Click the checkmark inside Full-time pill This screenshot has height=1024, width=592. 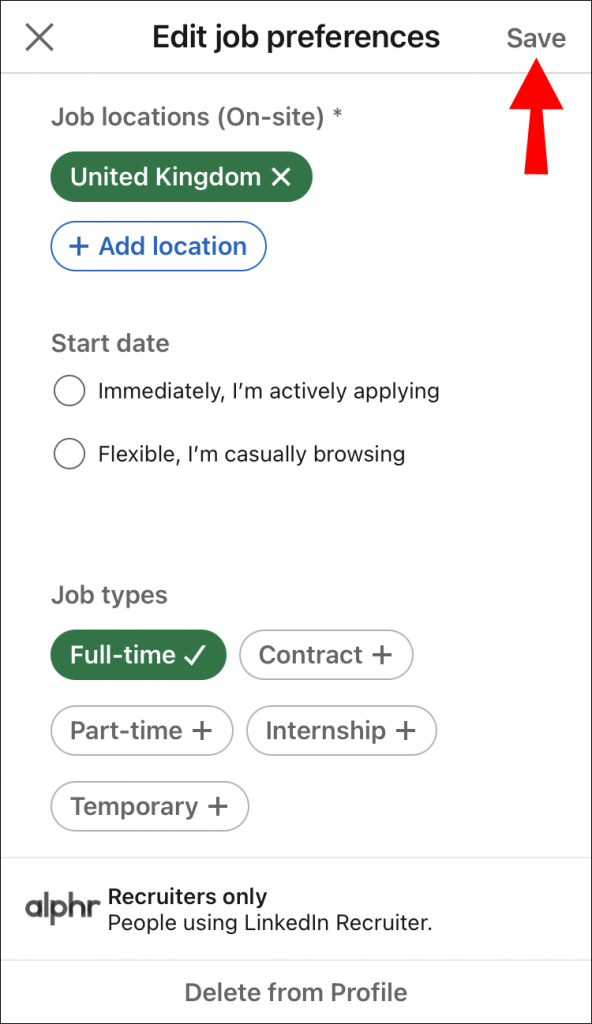(x=195, y=655)
